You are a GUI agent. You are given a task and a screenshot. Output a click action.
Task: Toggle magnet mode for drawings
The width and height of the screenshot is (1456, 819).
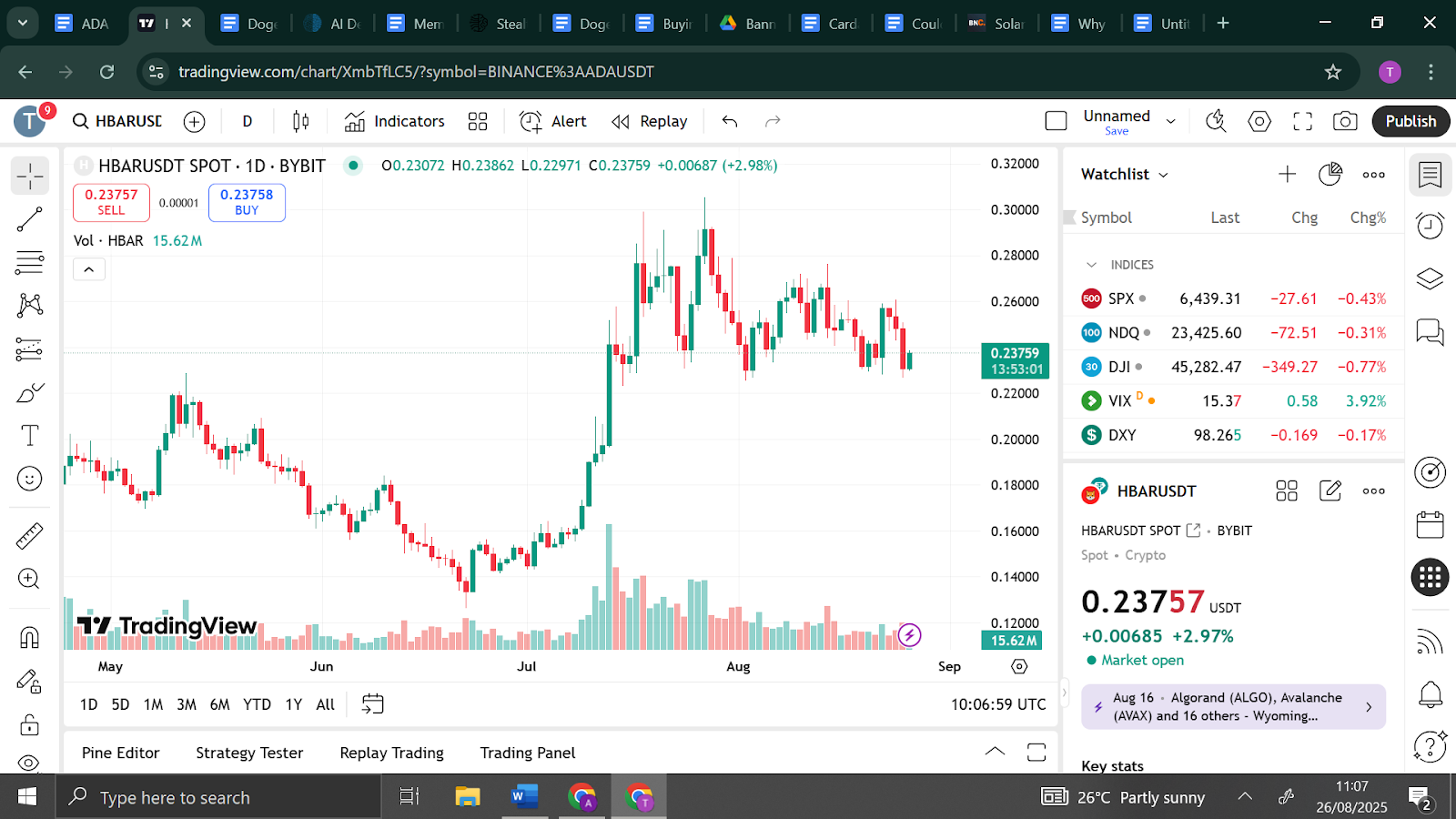[30, 638]
